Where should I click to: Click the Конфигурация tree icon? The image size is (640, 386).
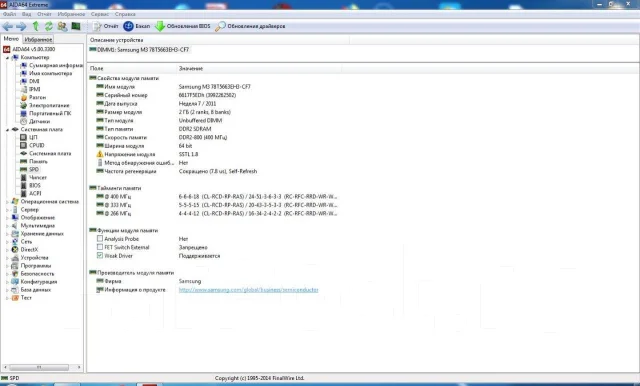coord(15,282)
